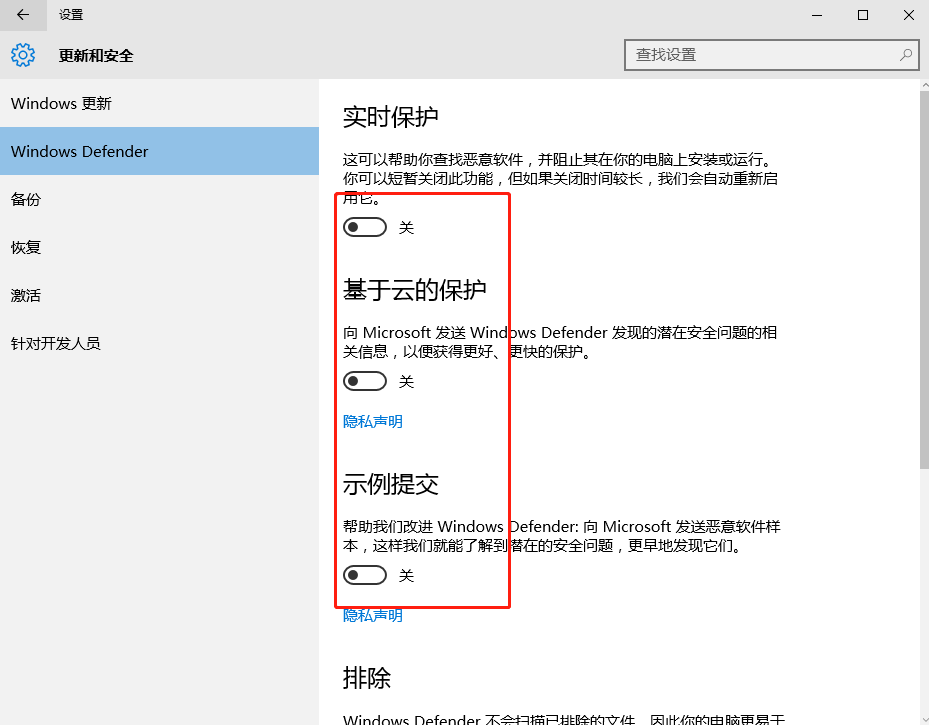Open 隐私声明 under 基于云的保护

372,421
